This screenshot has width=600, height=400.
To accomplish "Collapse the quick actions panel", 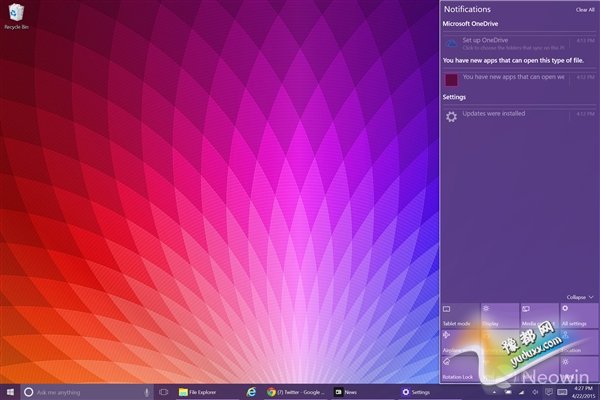I will (578, 297).
